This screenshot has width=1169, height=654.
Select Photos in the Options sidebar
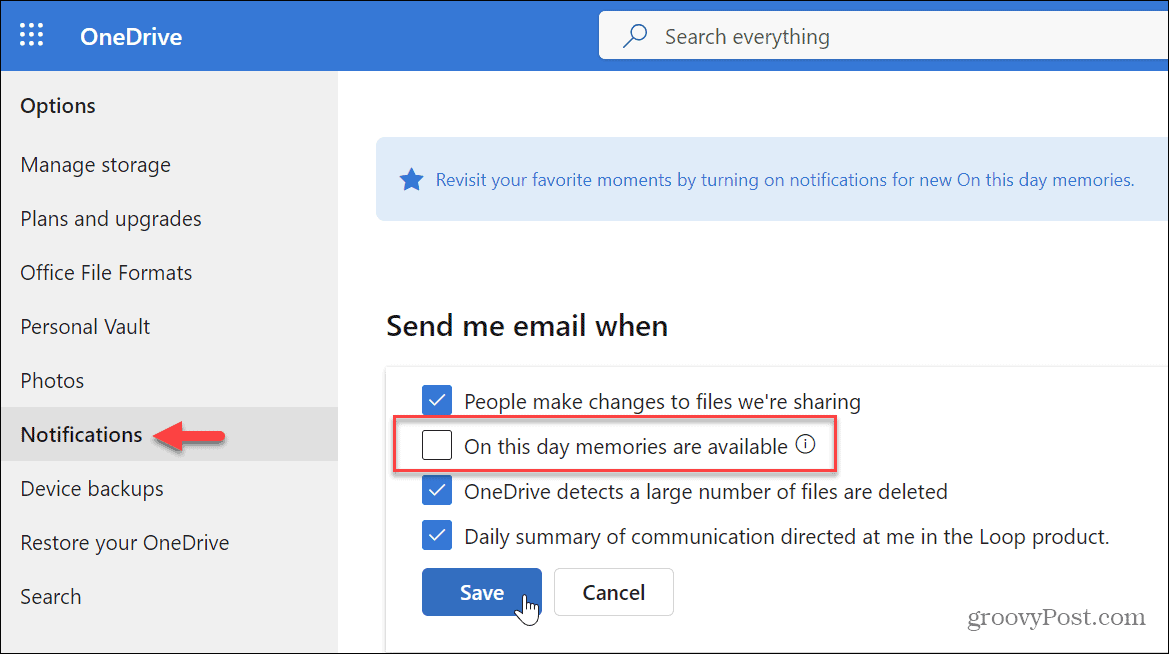52,381
